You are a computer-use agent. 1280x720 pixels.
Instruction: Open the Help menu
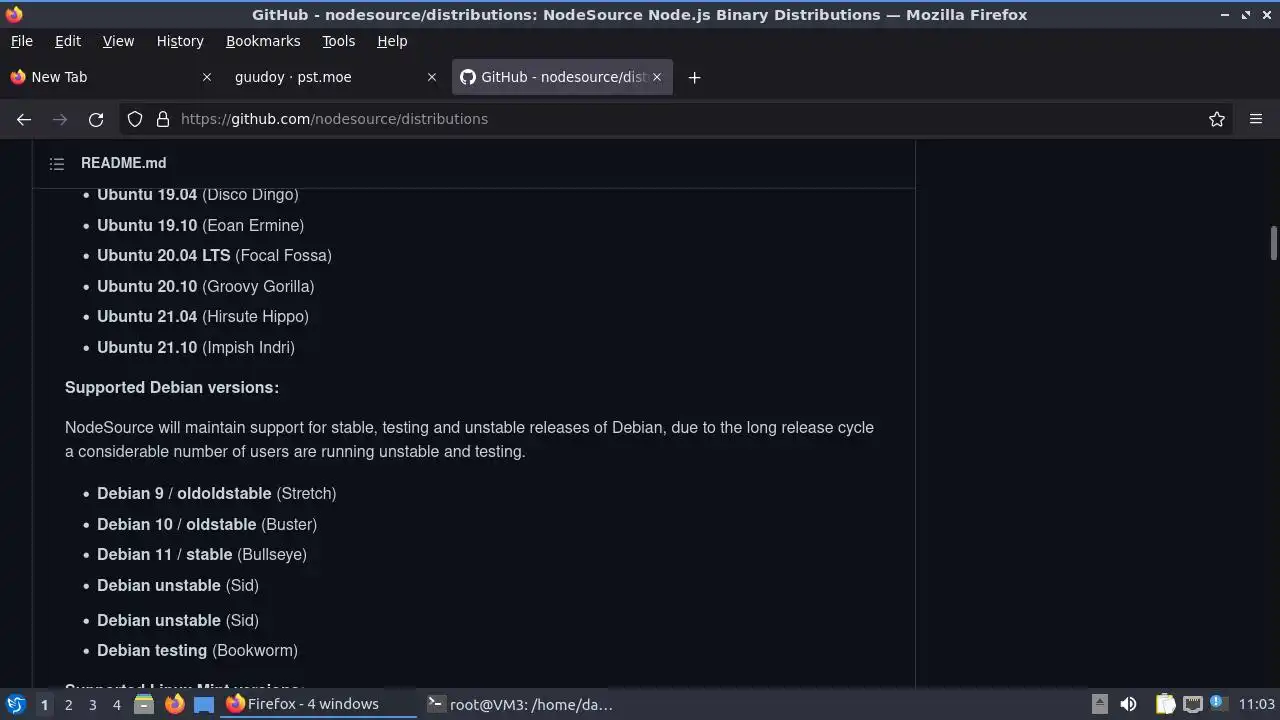point(392,41)
